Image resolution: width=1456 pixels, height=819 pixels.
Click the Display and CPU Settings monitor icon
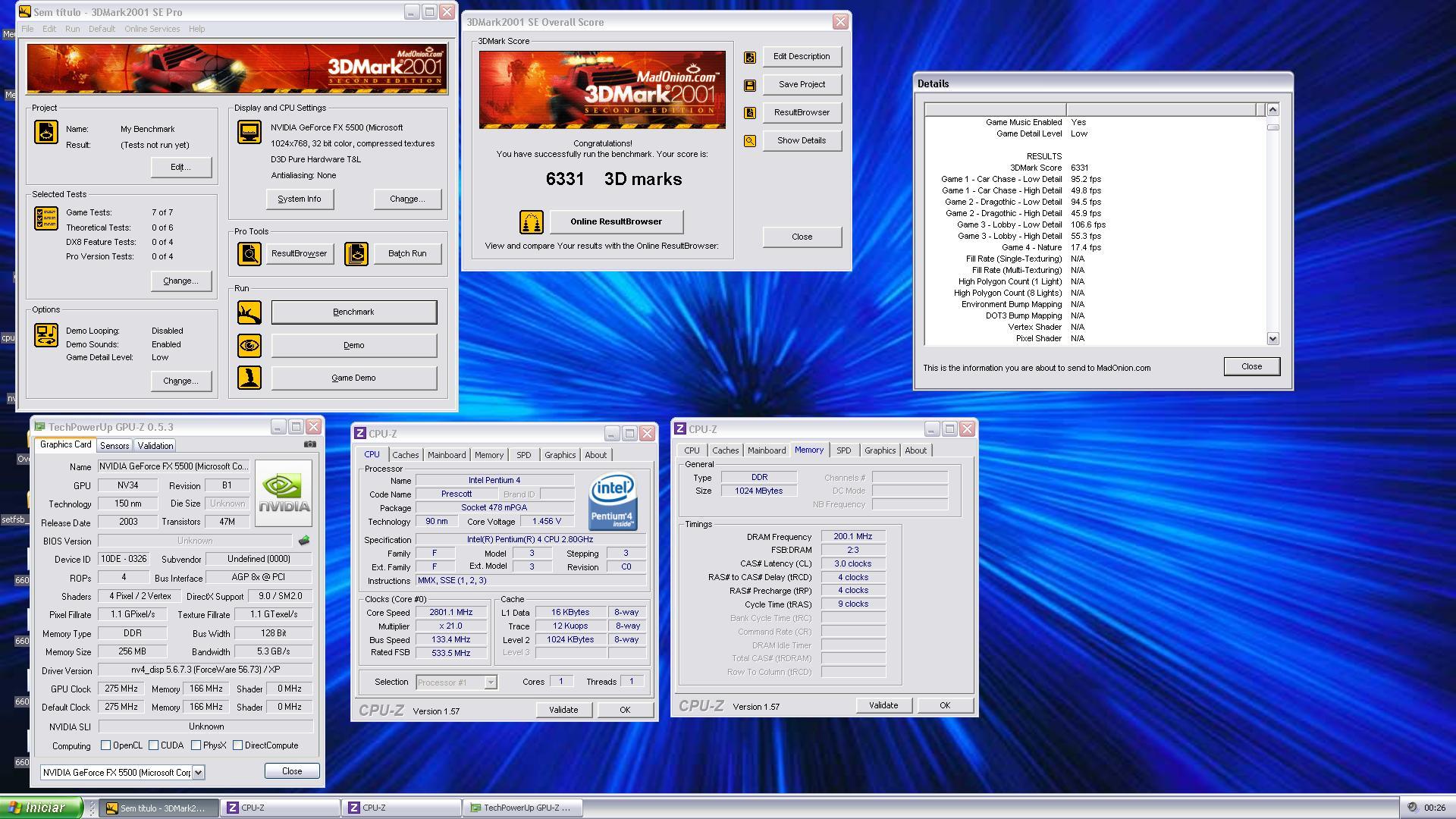tap(249, 132)
